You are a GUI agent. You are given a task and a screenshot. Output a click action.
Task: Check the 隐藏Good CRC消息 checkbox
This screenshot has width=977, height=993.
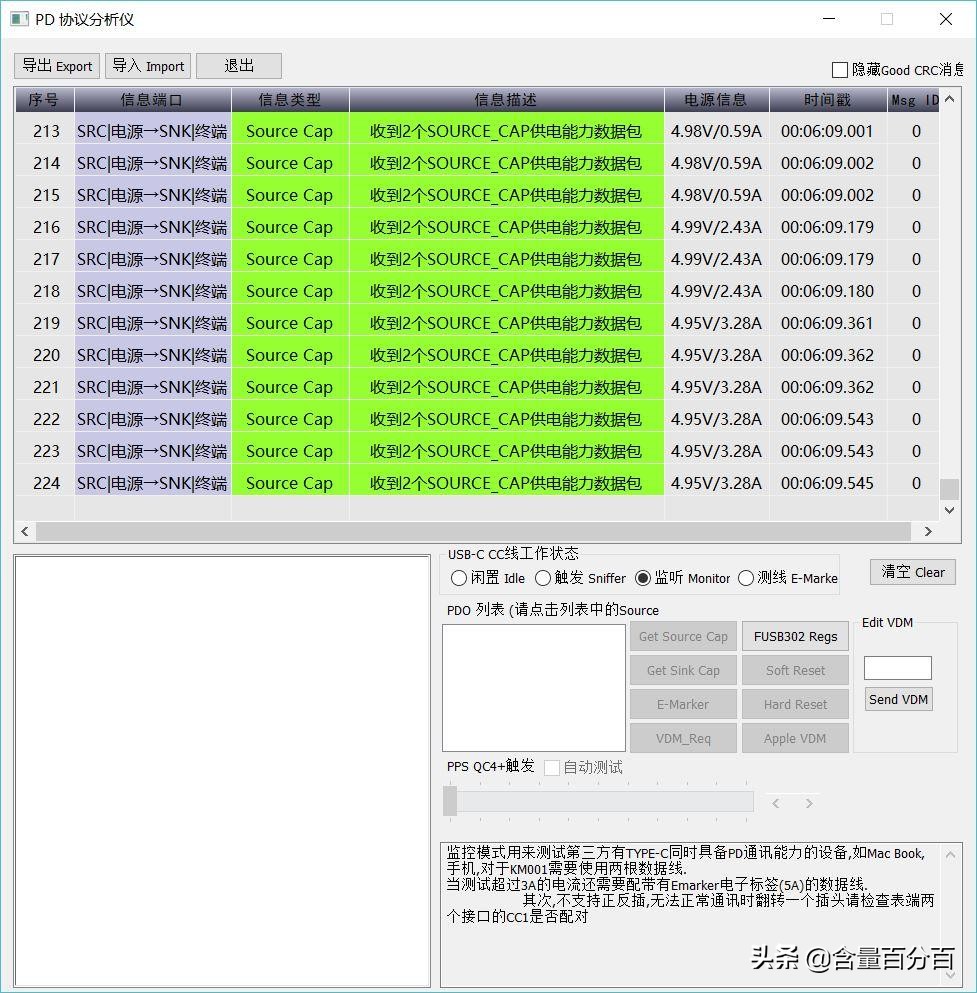pyautogui.click(x=838, y=70)
